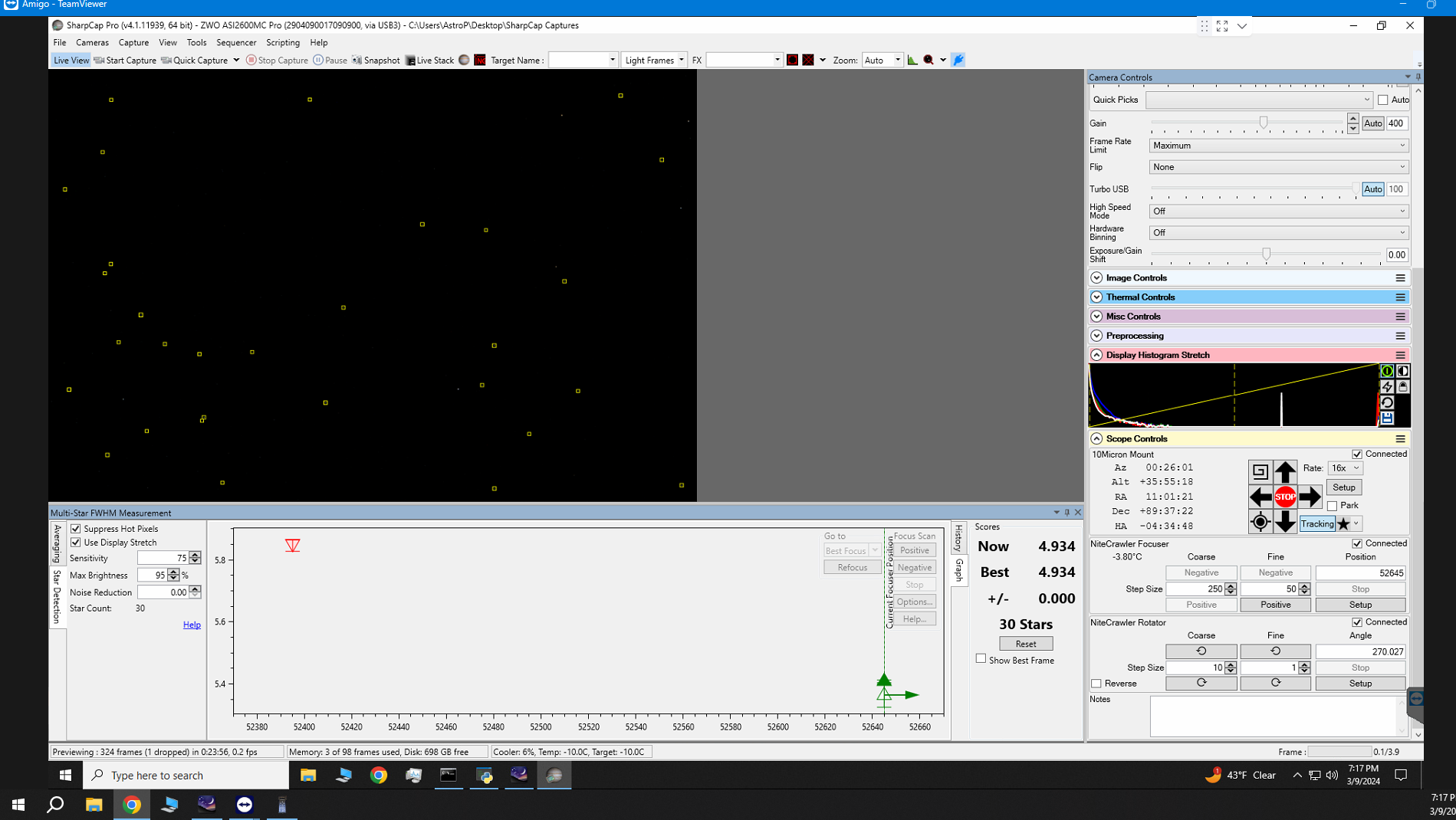
Task: Click the Snapshot camera toolbar button
Action: pos(376,60)
